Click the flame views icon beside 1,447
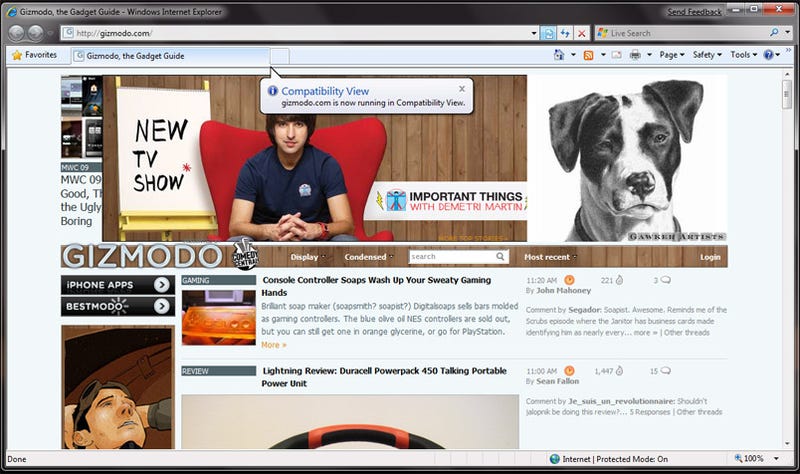Image resolution: width=800 pixels, height=474 pixels. click(619, 371)
